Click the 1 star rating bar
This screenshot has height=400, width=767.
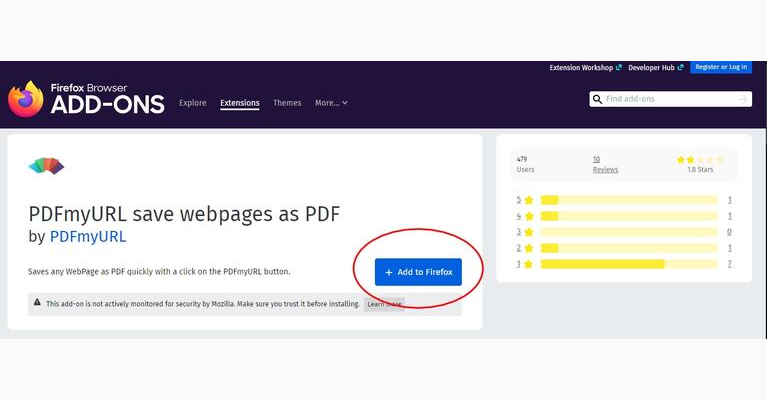pos(629,265)
